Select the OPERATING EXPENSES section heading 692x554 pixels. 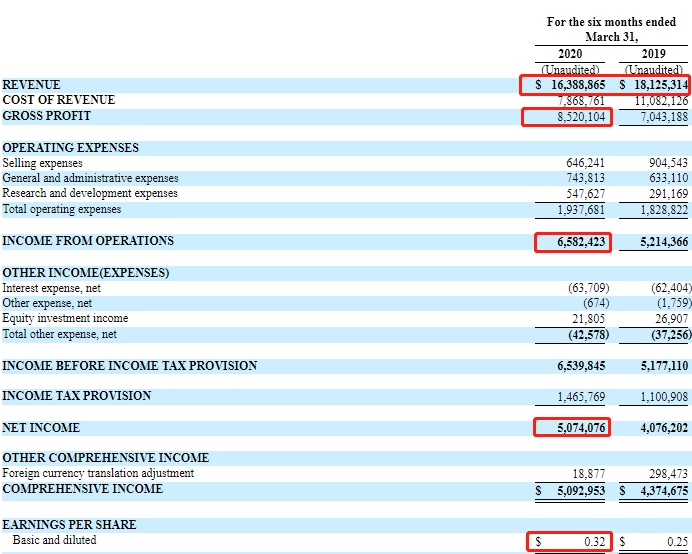click(x=70, y=148)
